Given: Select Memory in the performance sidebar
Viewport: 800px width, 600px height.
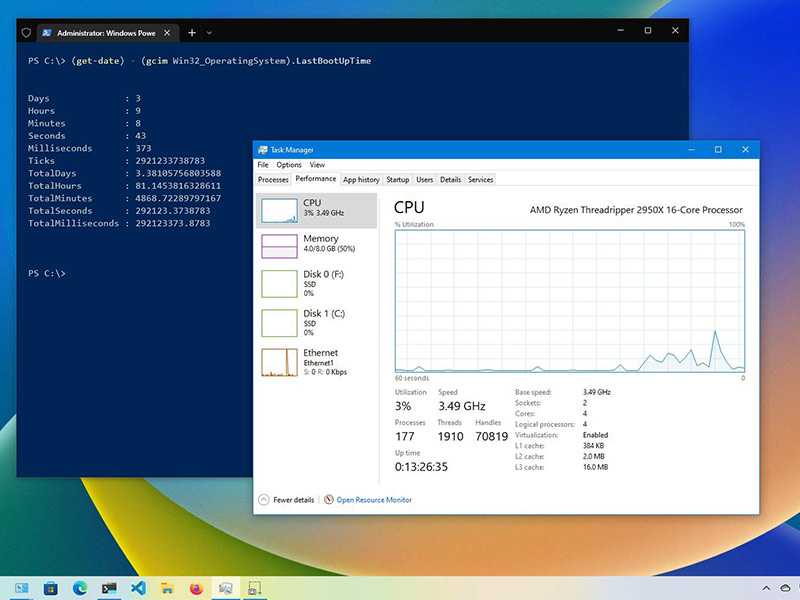Looking at the screenshot, I should pyautogui.click(x=316, y=246).
